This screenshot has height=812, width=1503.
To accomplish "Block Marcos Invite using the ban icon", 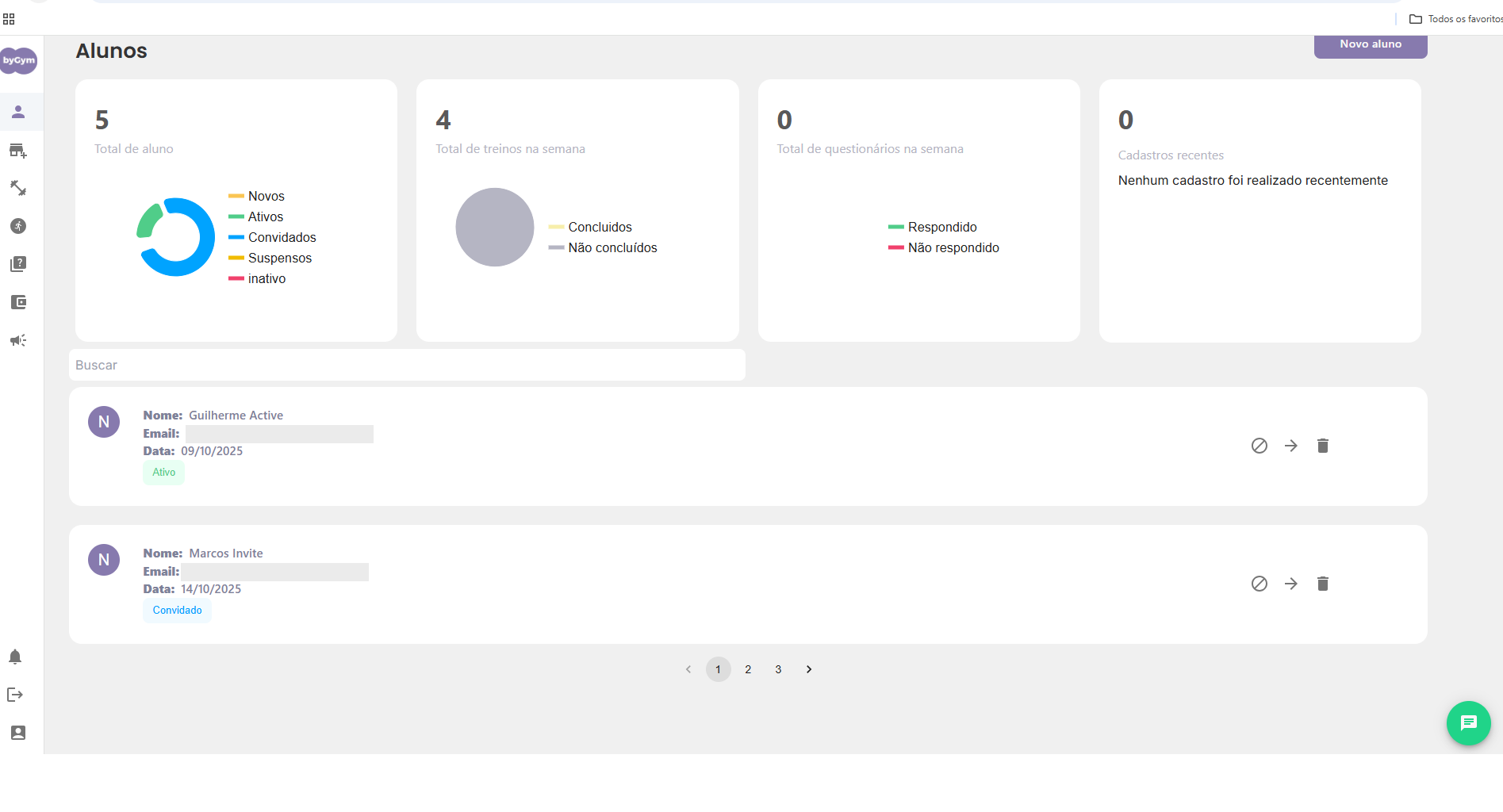I will (1259, 584).
